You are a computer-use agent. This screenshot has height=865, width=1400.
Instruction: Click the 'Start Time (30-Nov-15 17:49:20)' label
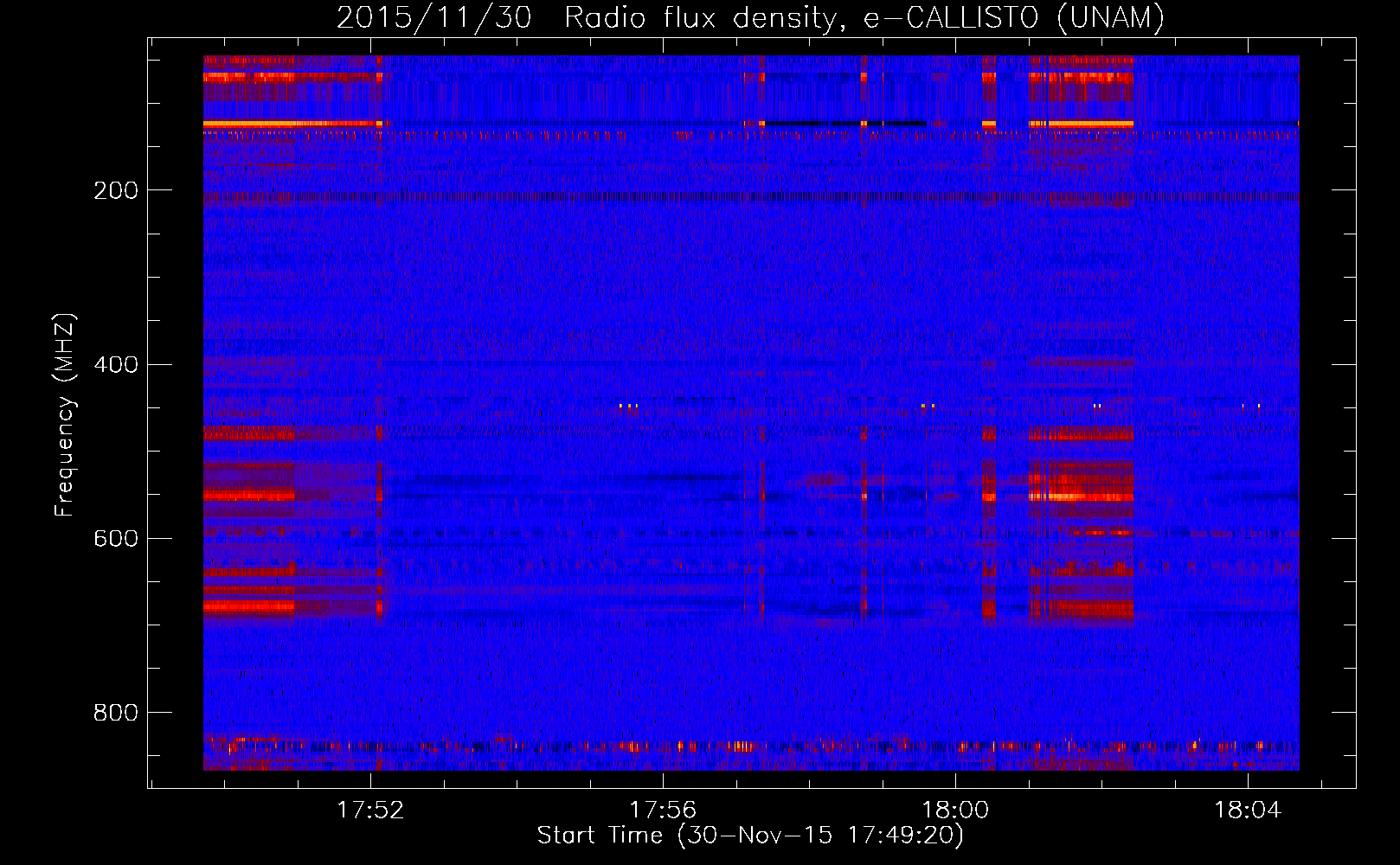[x=750, y=836]
